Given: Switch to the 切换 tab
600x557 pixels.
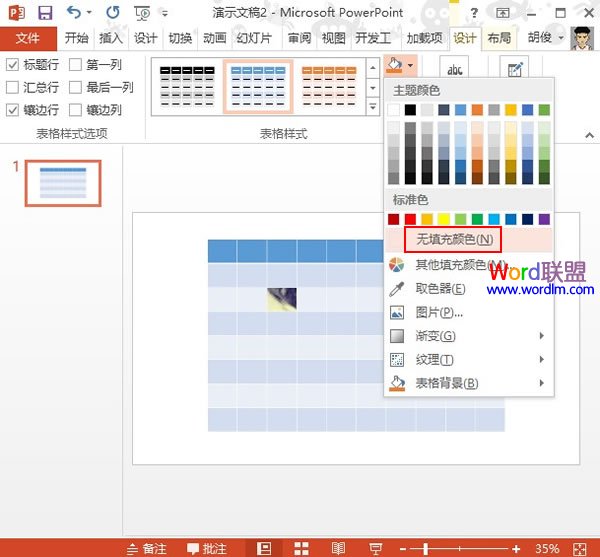Looking at the screenshot, I should click(180, 38).
